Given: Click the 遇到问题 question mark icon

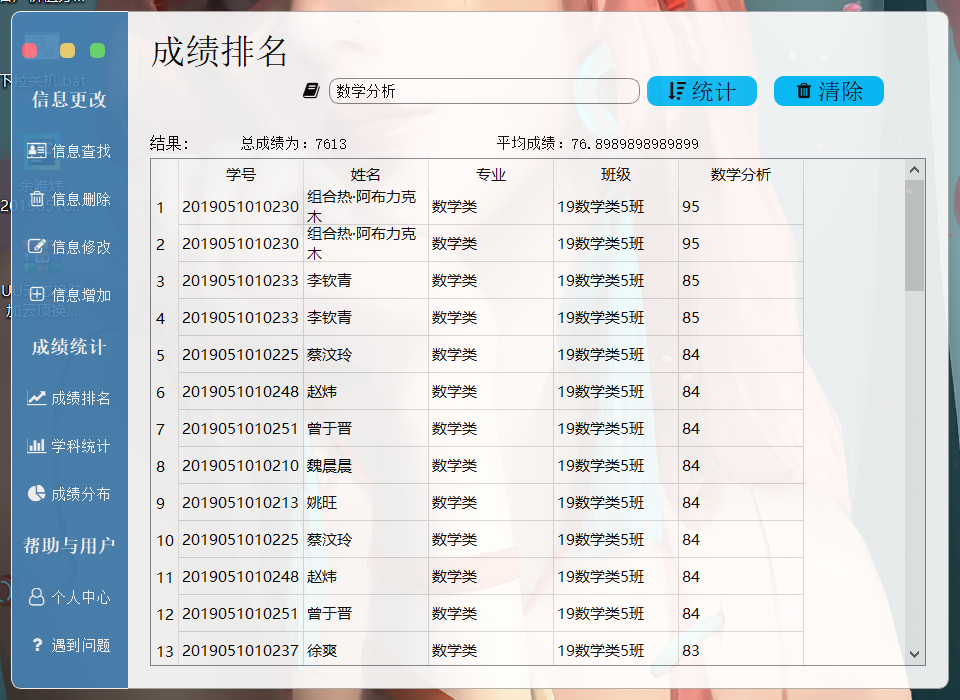Looking at the screenshot, I should point(37,644).
